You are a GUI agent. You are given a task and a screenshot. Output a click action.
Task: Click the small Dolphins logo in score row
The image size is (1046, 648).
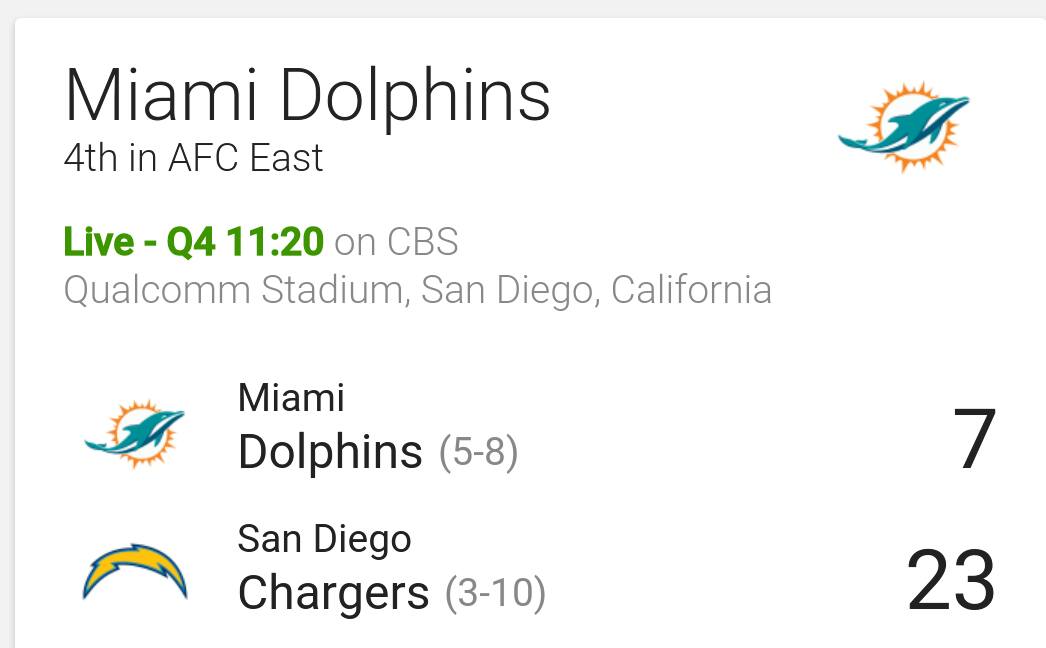click(x=134, y=433)
